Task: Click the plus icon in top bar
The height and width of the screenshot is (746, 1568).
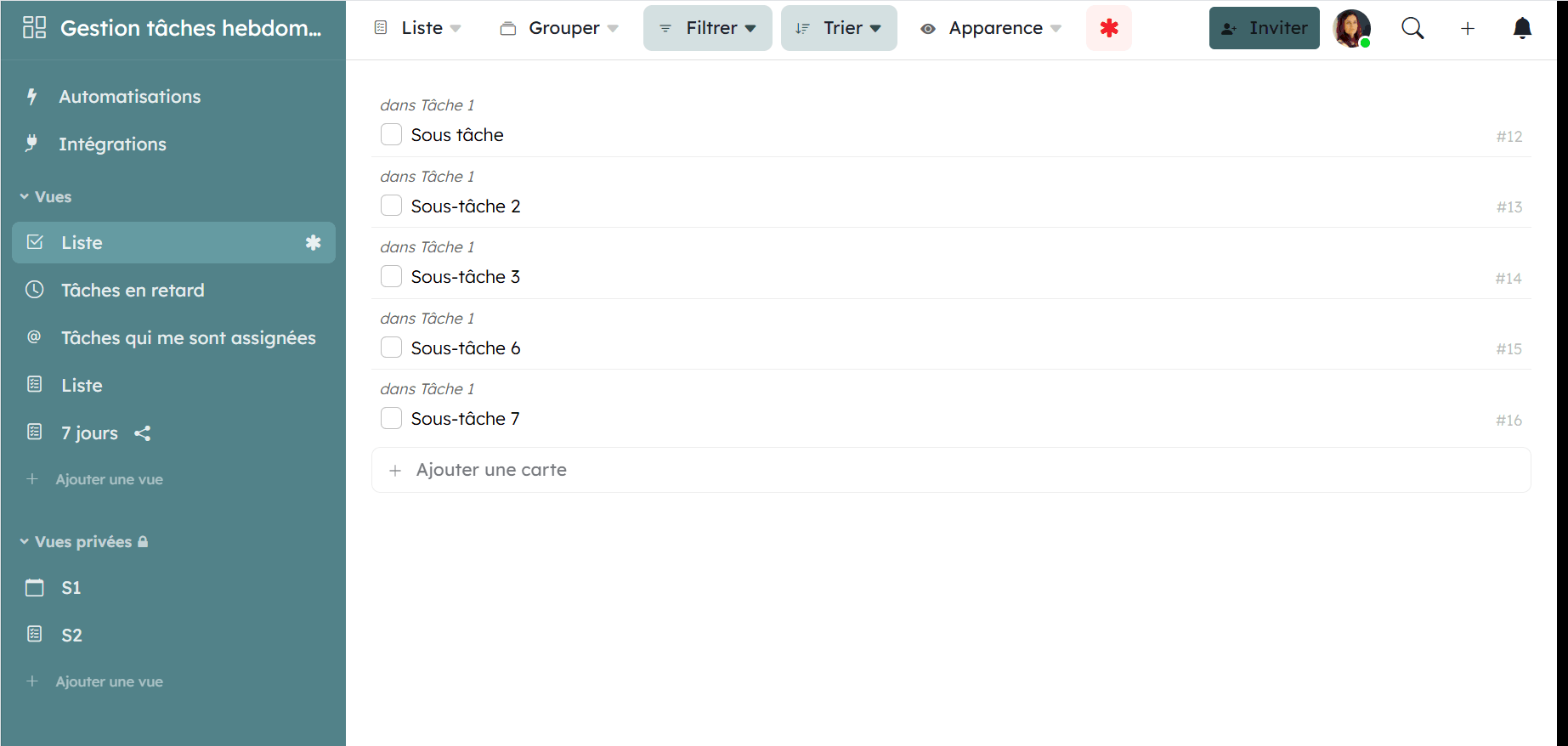Action: pos(1468,28)
